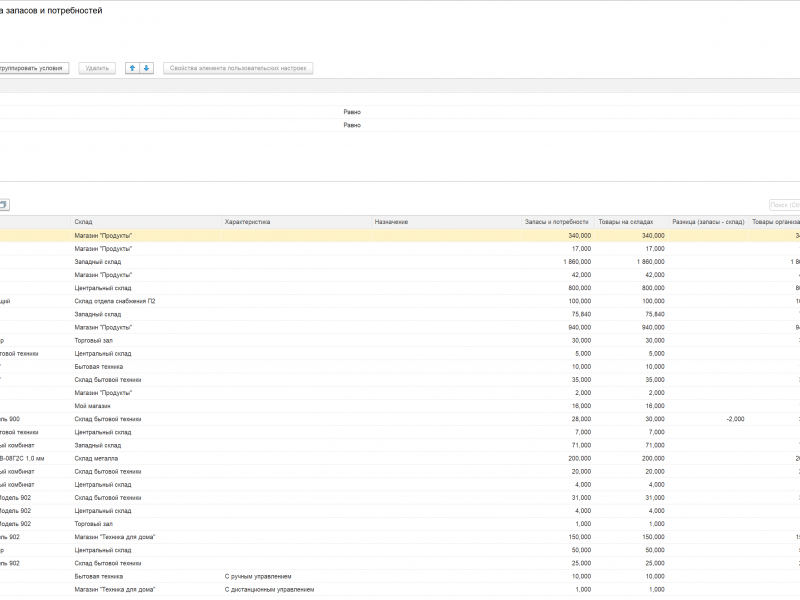Click 1 860,000 in Товары на складах column

651,262
